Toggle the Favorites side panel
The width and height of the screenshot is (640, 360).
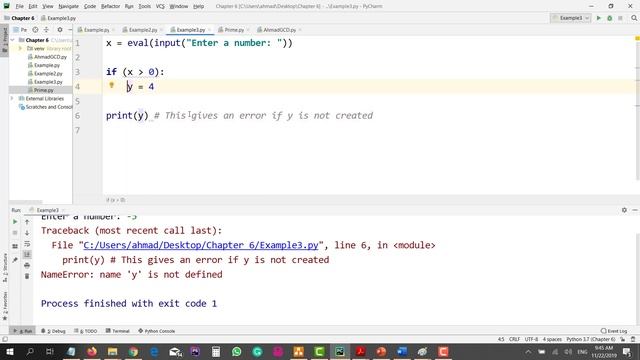[x=5, y=305]
